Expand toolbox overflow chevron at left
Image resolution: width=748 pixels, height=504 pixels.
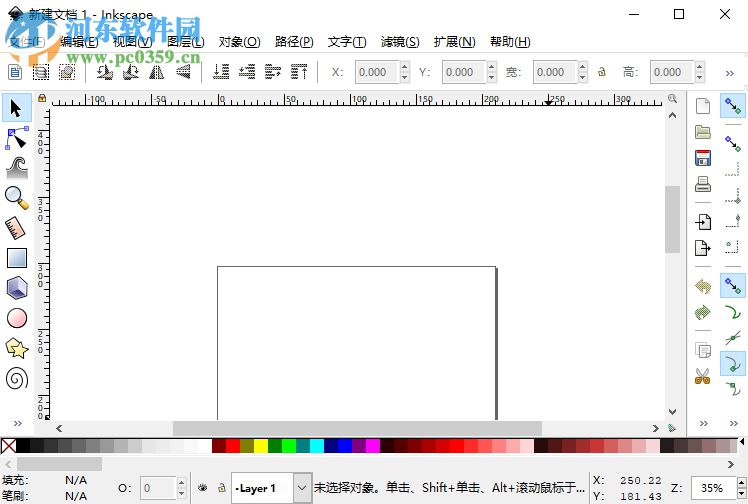pos(18,423)
